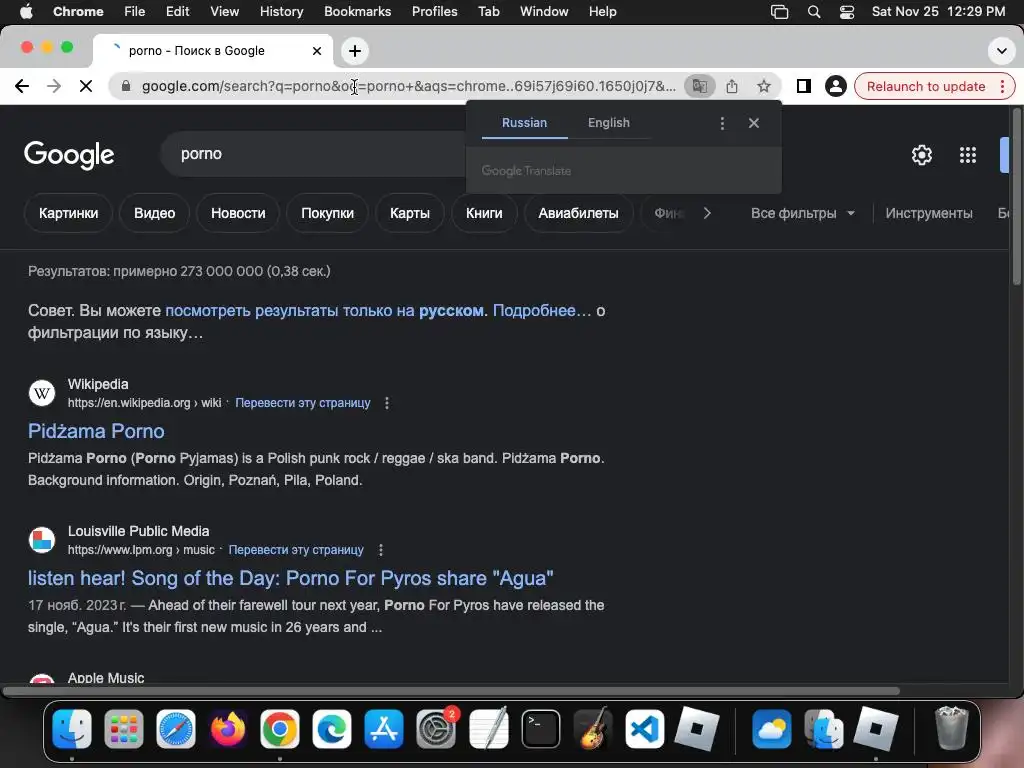1024x768 pixels.
Task: Open the View menu in the menu bar
Action: click(224, 12)
